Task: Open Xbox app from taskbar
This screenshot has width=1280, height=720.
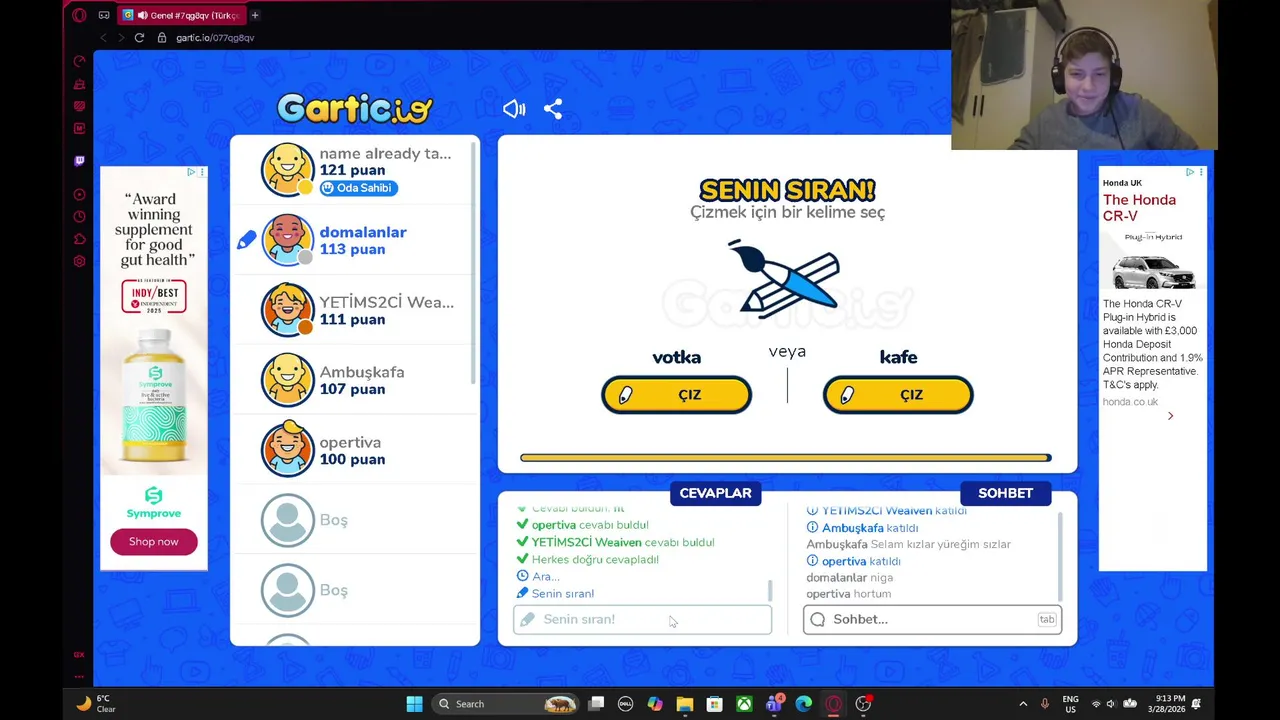Action: point(744,704)
